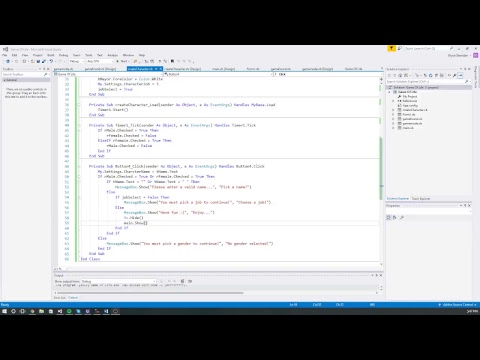Open the Debug menu

tap(63, 55)
